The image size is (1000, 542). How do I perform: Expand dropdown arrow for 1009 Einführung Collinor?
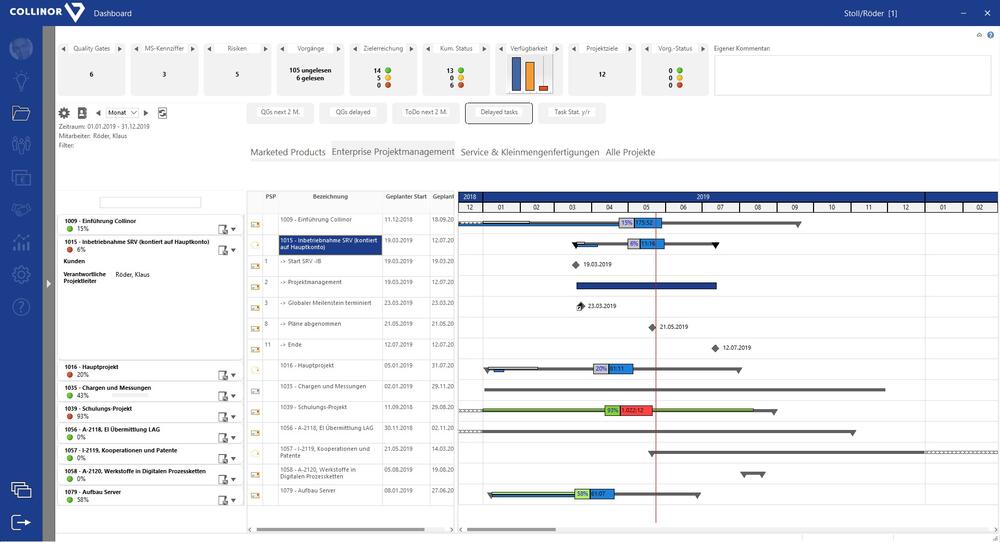click(233, 229)
